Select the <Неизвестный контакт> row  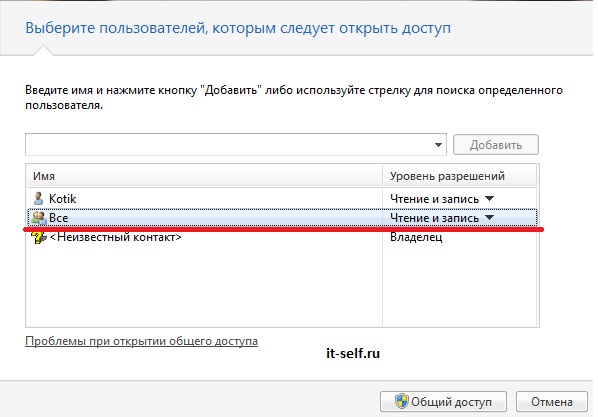[x=282, y=237]
